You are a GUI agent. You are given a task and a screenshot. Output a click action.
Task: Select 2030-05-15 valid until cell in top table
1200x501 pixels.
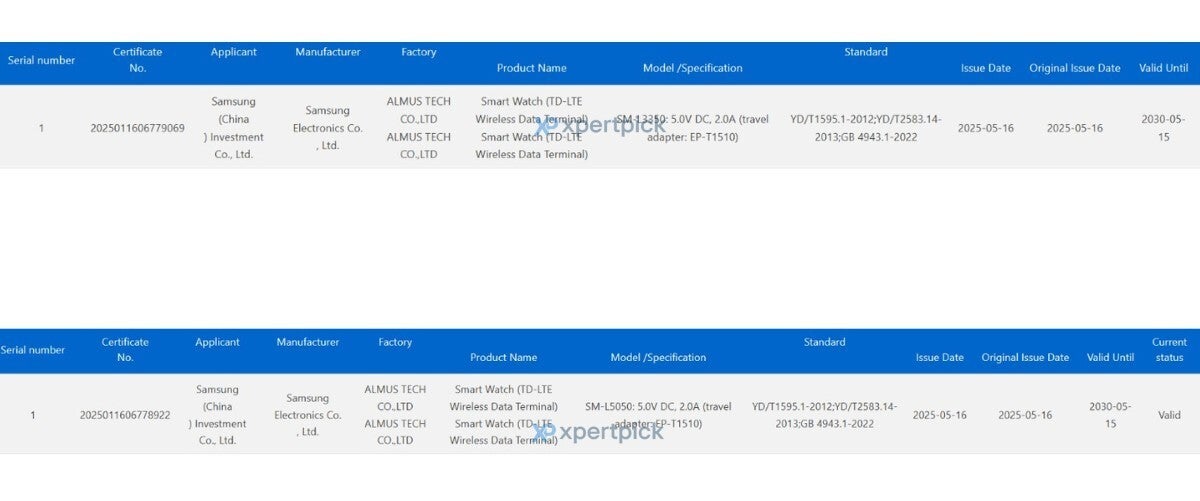point(1163,128)
